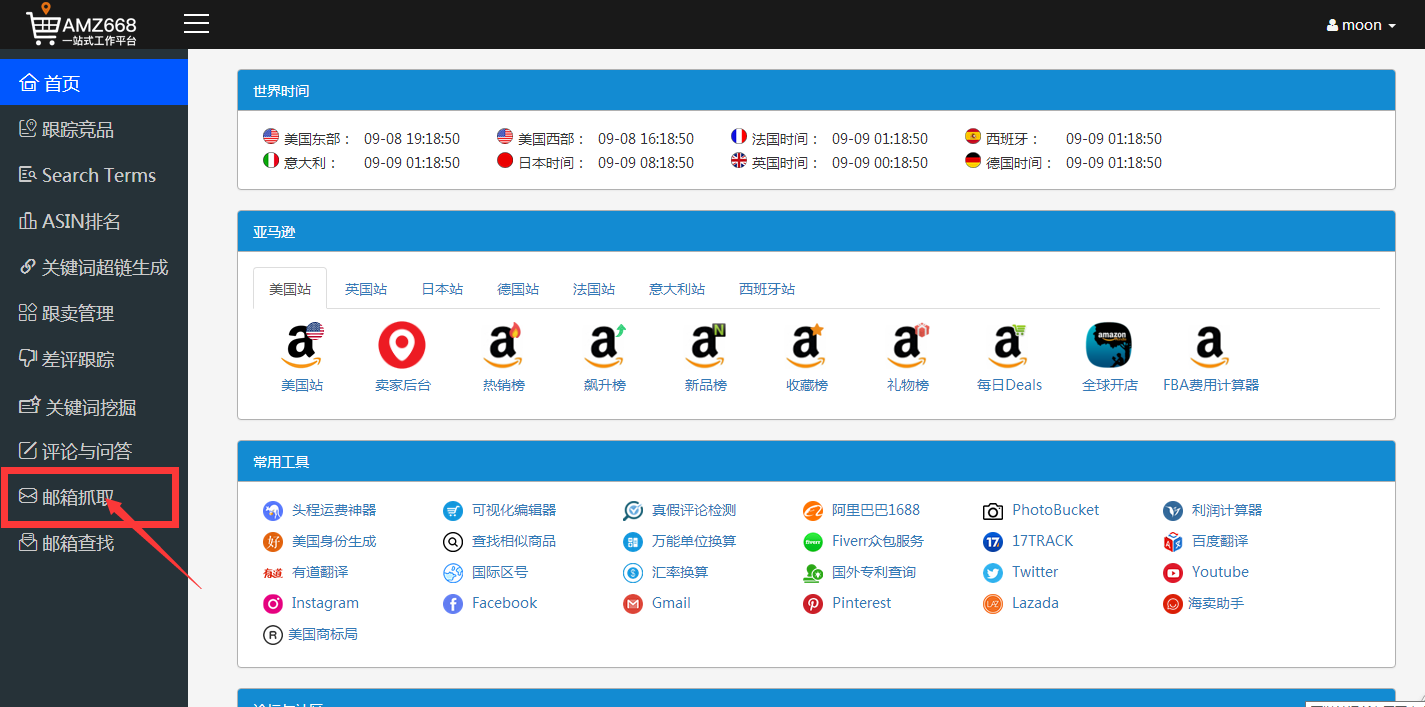Screen dimensions: 1425x707
Task: Open 跟踪竞品 in the sidebar
Action: [x=94, y=129]
